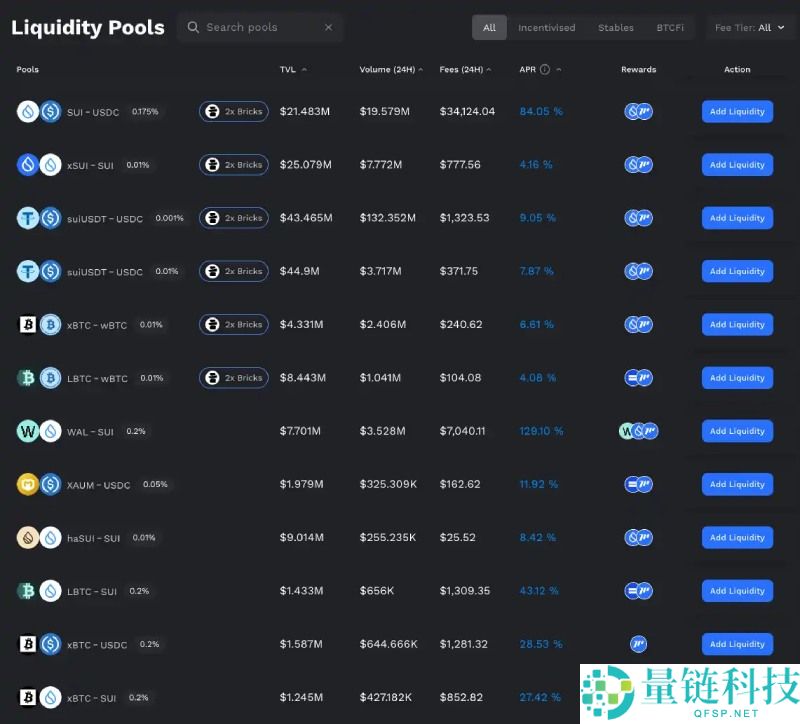Click the rewards icons on WAL-SUI row
This screenshot has width=800, height=724.
(x=638, y=431)
